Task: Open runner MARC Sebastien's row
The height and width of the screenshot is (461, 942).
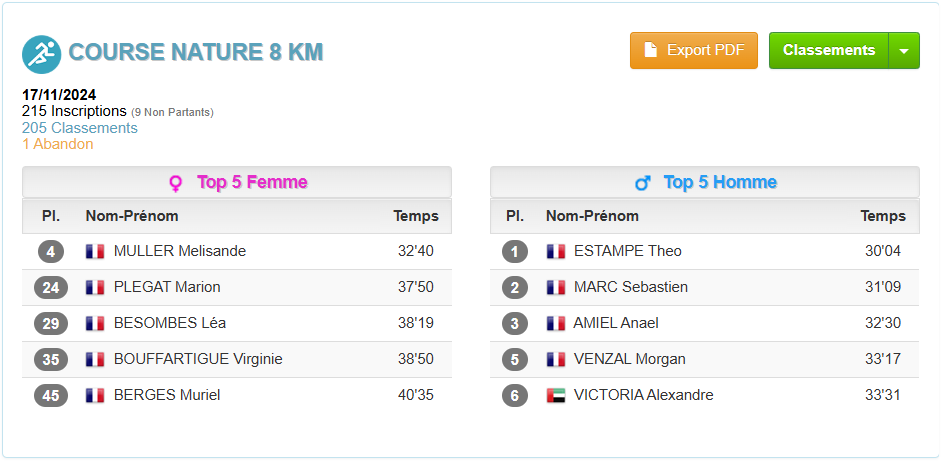Action: 705,287
